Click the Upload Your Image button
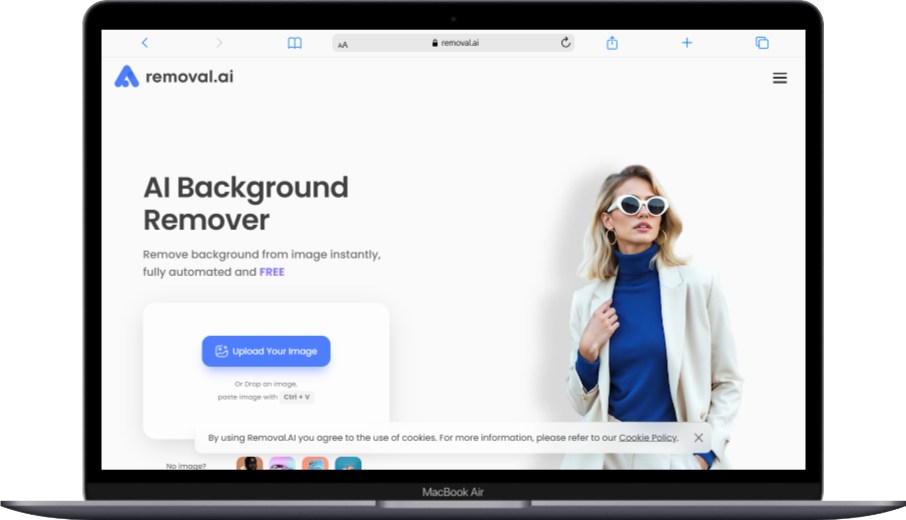 (x=266, y=351)
